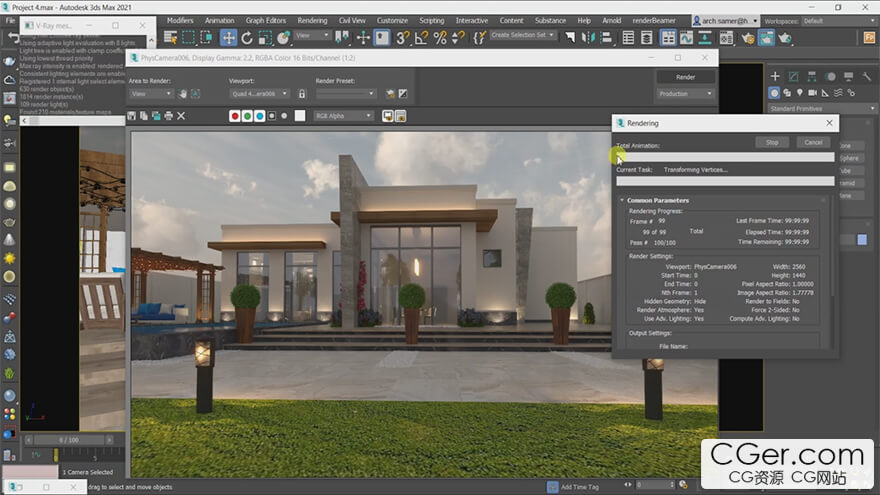Toggle the blue channel button

[259, 116]
